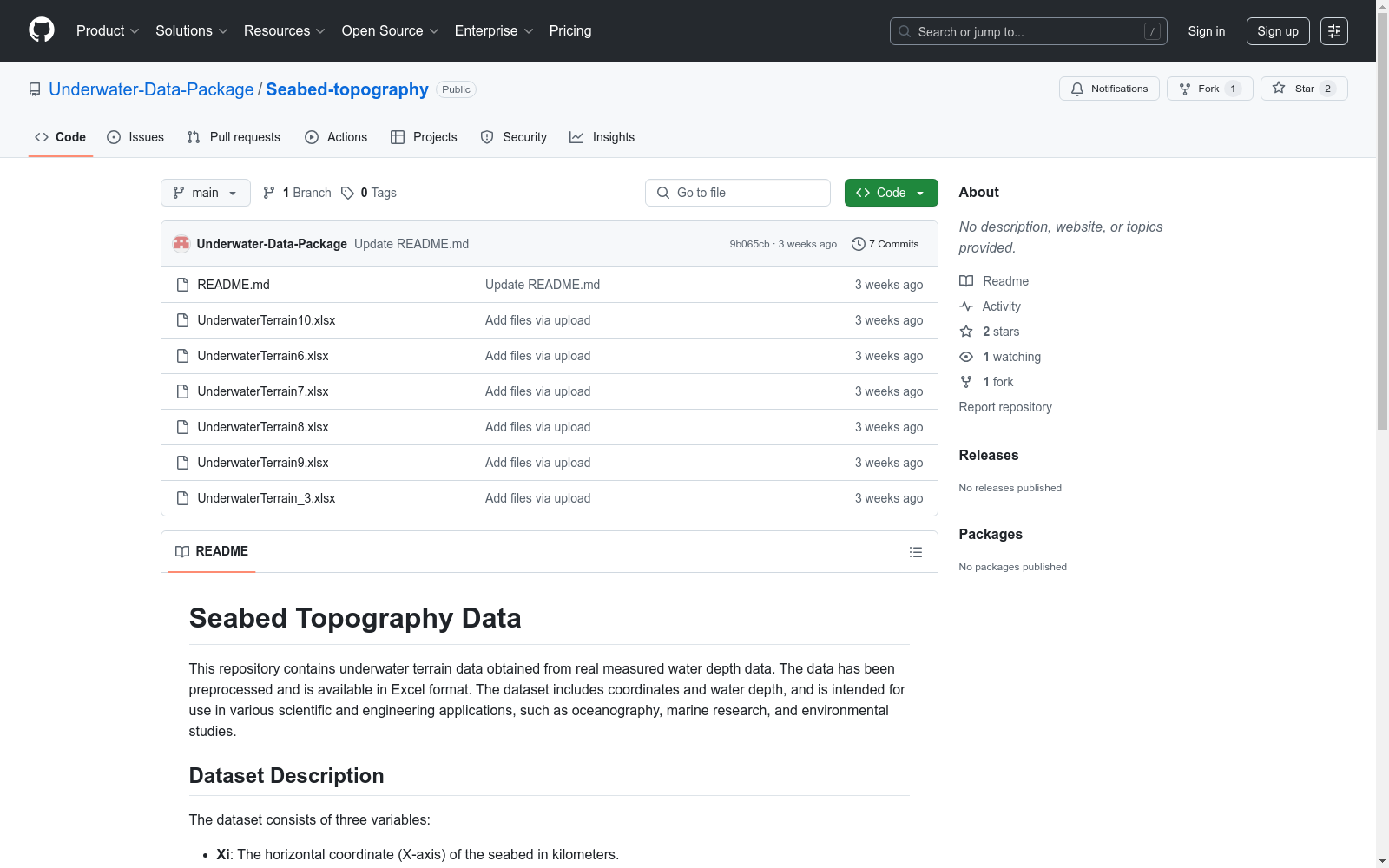Open the Open Source menu

(391, 31)
